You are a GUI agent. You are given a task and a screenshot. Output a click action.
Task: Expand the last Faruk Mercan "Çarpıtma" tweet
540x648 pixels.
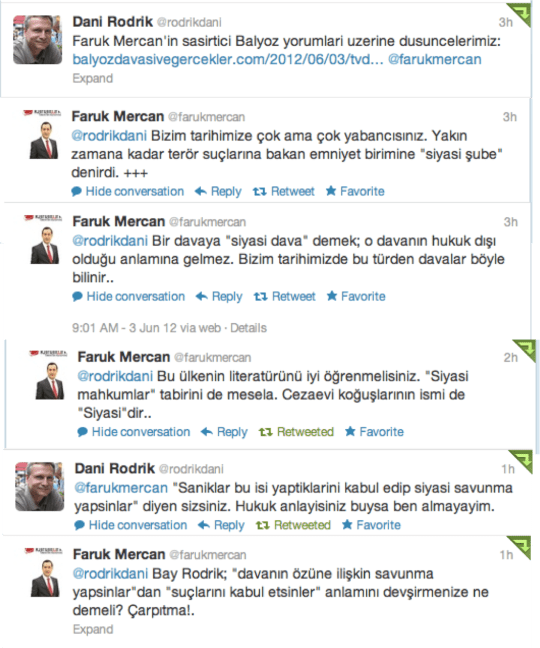[93, 629]
